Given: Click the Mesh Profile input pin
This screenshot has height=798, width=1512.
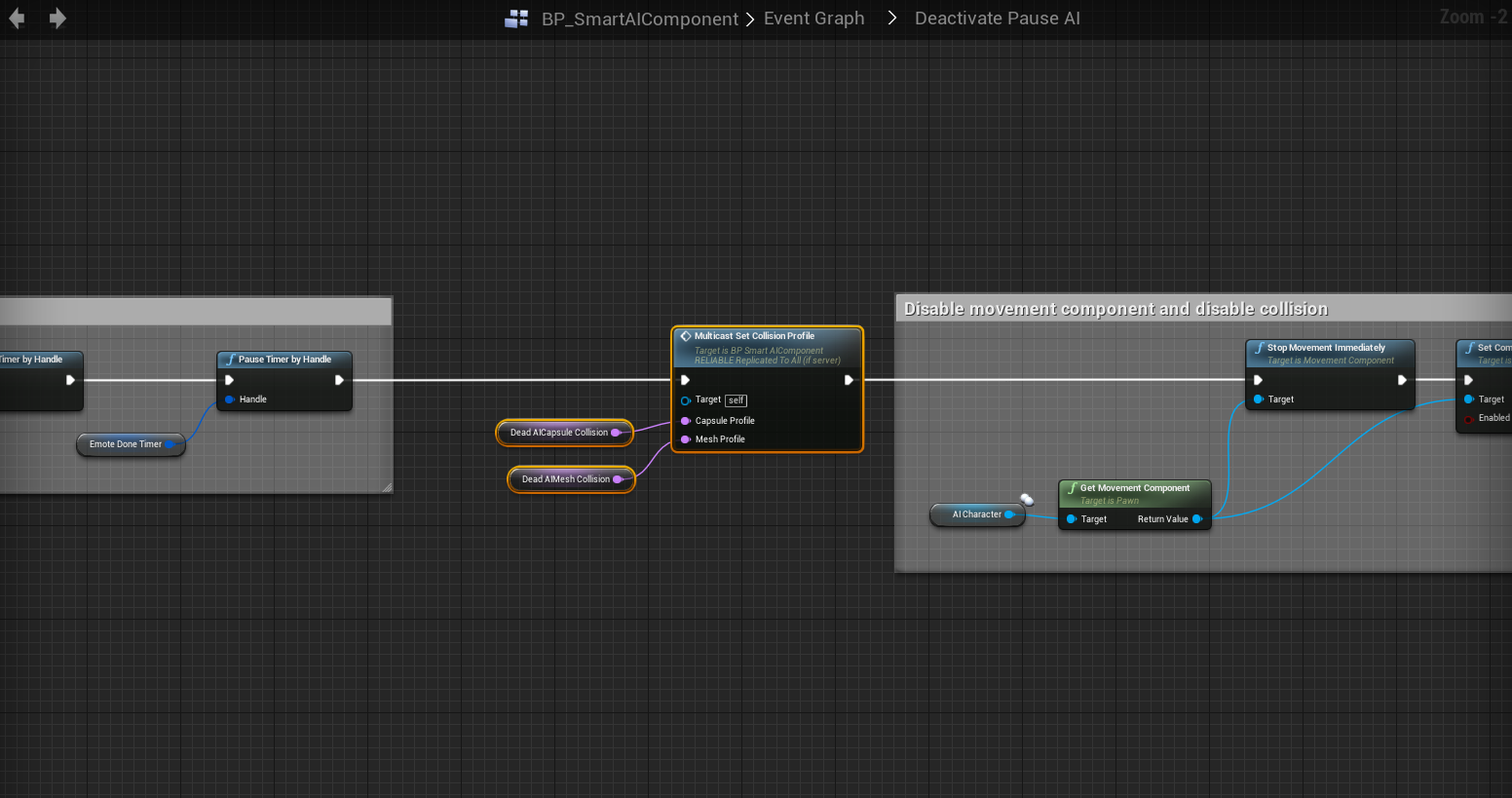Looking at the screenshot, I should (x=686, y=439).
